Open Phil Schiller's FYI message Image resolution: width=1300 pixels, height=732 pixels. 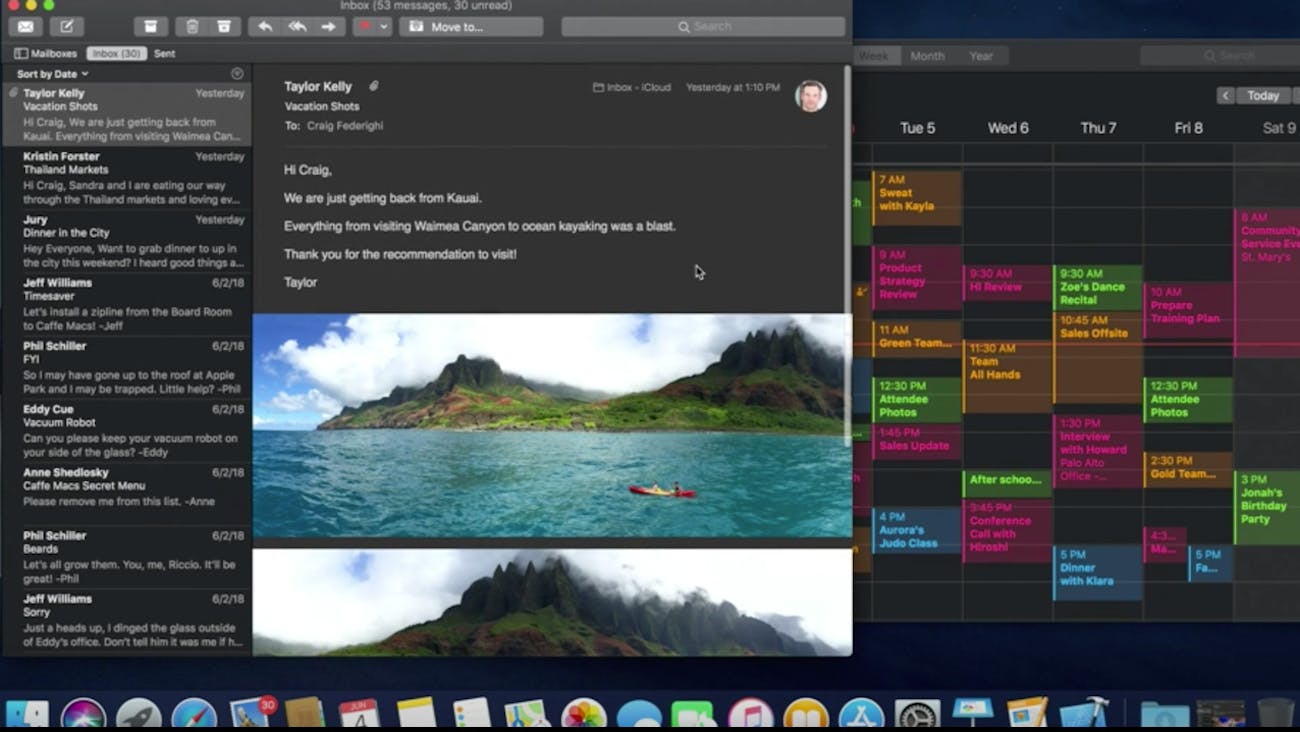coord(127,367)
